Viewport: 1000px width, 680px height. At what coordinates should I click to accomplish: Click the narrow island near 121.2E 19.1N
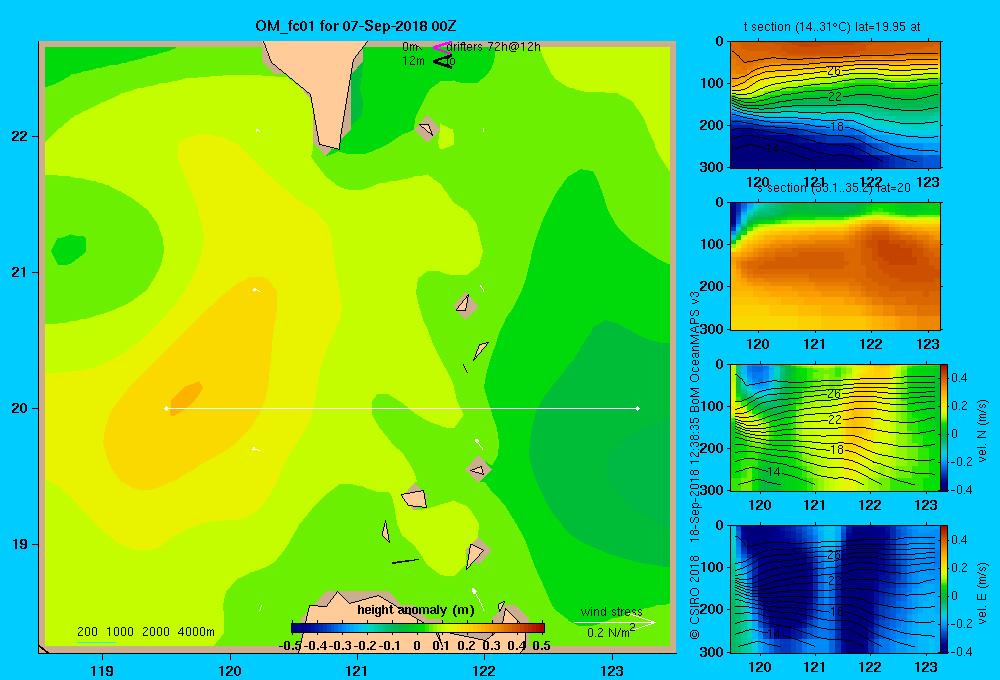pyautogui.click(x=386, y=531)
